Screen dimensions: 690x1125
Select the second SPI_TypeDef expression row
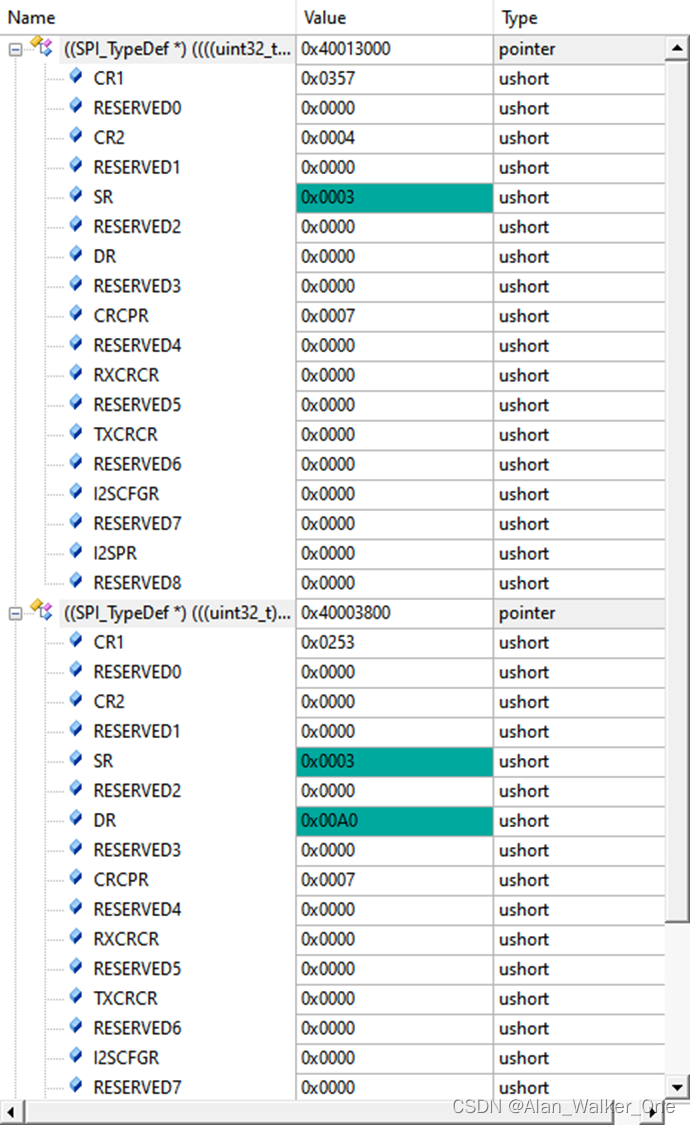(x=332, y=613)
